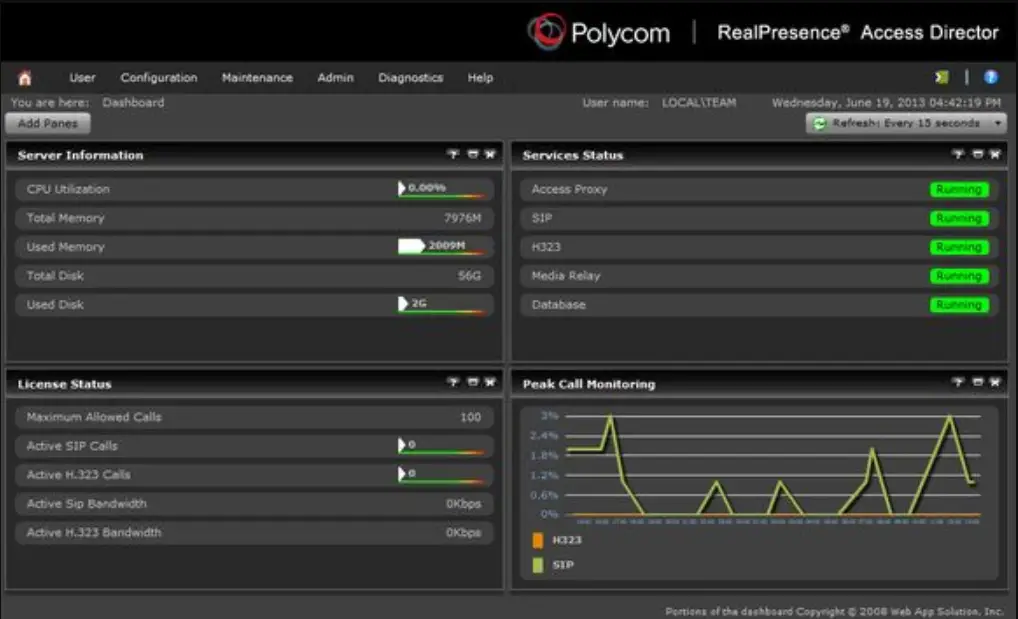This screenshot has height=619, width=1018.
Task: Click the Dashboard breadcrumb link
Action: 133,102
